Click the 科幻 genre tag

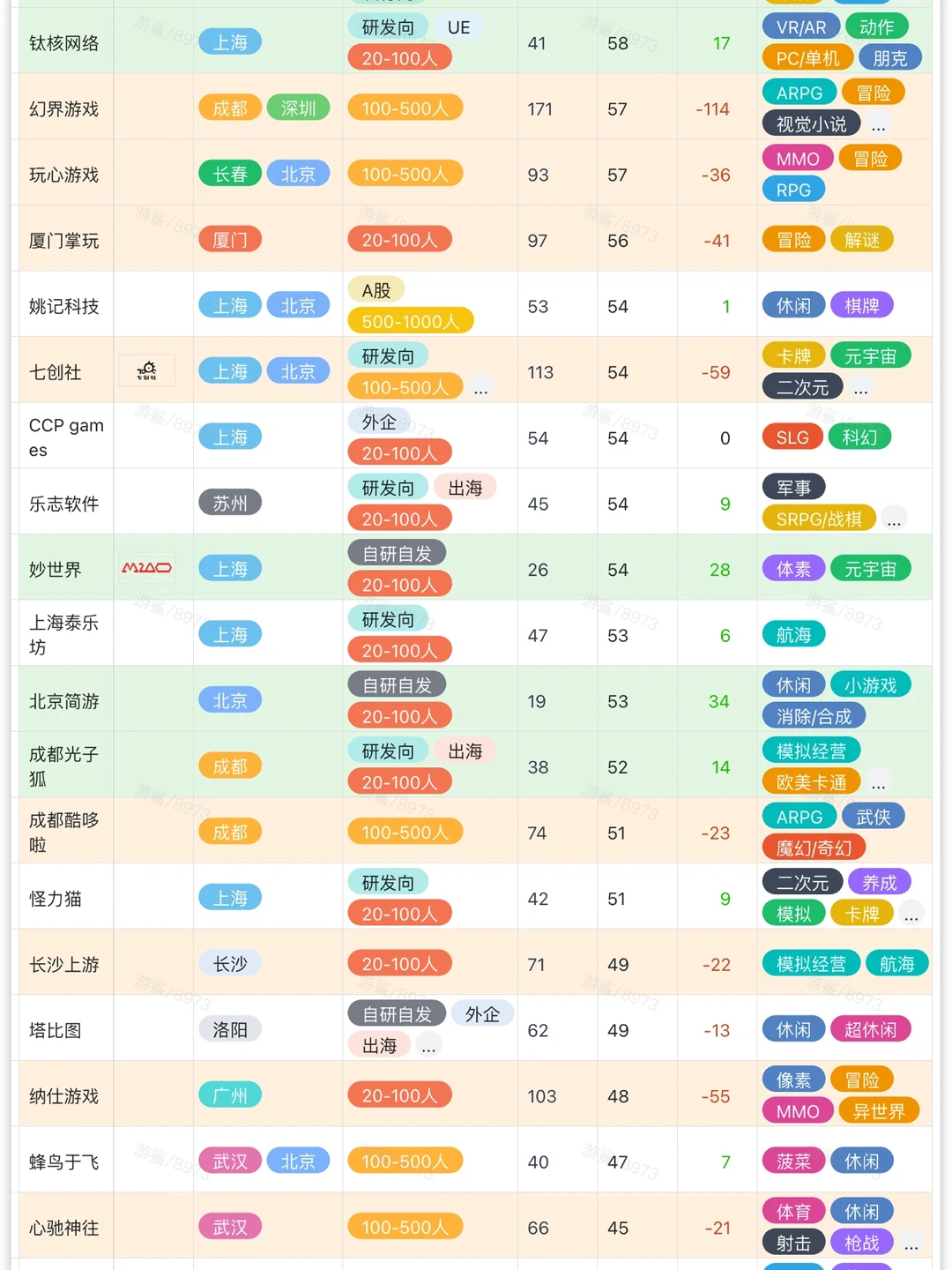click(859, 437)
